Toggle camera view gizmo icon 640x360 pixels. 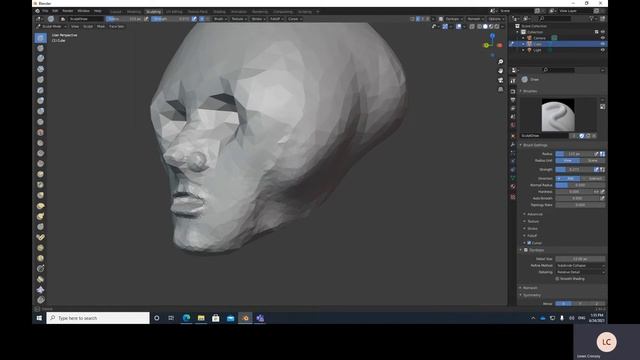pos(500,80)
